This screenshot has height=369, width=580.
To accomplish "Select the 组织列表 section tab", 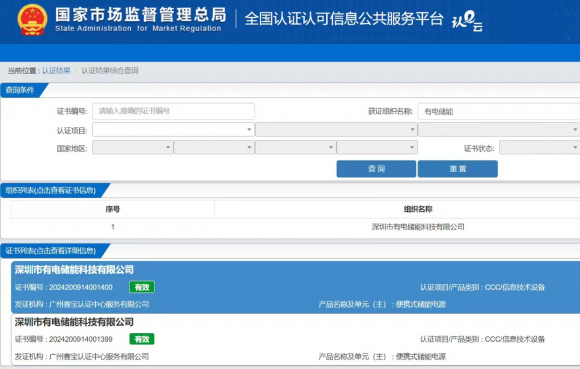I will click(51, 190).
